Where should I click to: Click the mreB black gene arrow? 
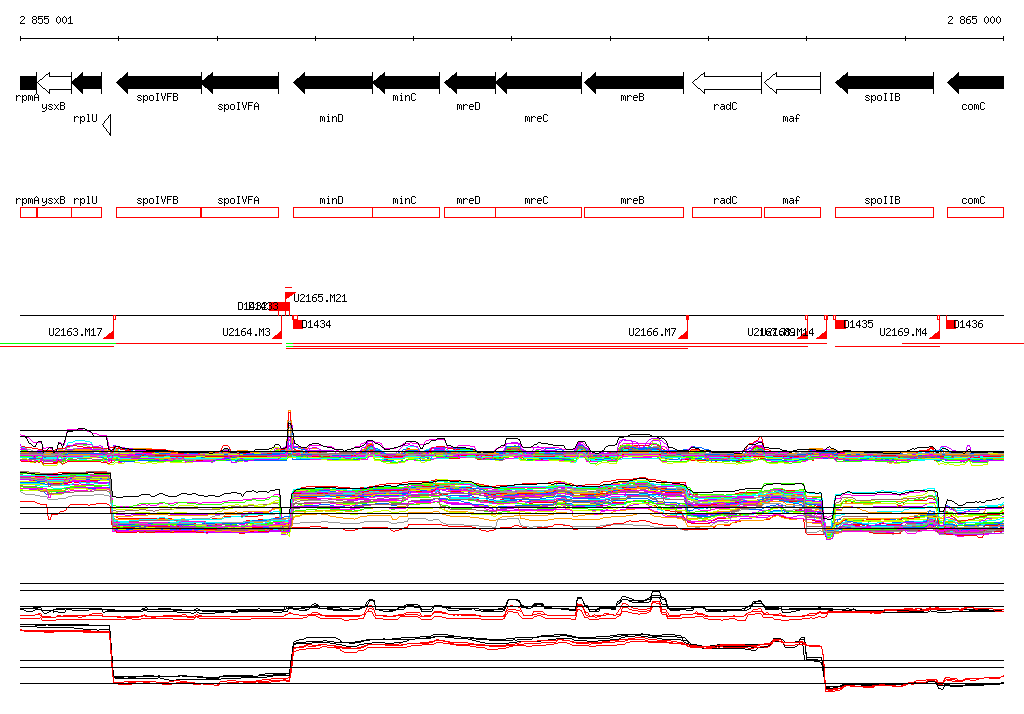tap(634, 83)
